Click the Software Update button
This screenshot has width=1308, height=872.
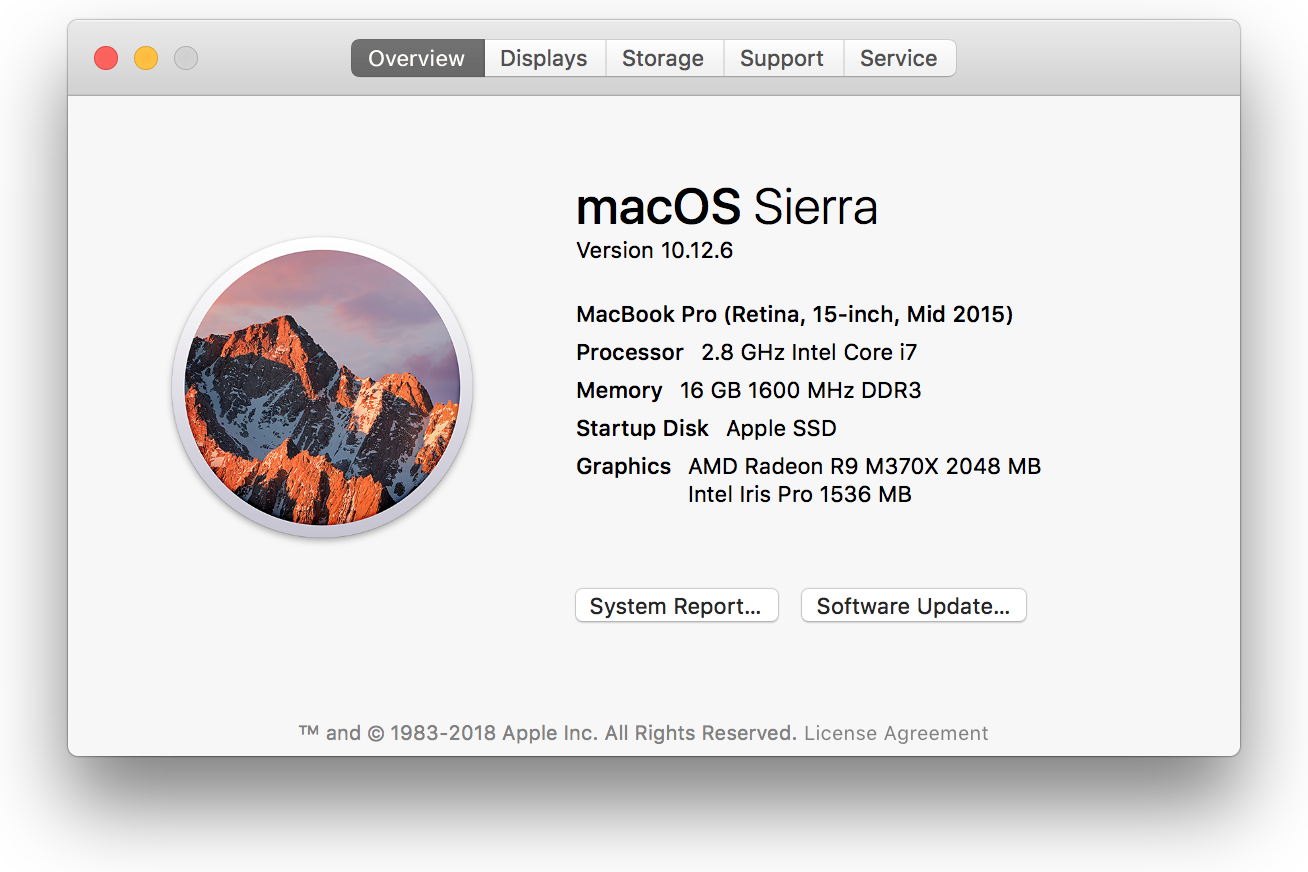(x=913, y=605)
